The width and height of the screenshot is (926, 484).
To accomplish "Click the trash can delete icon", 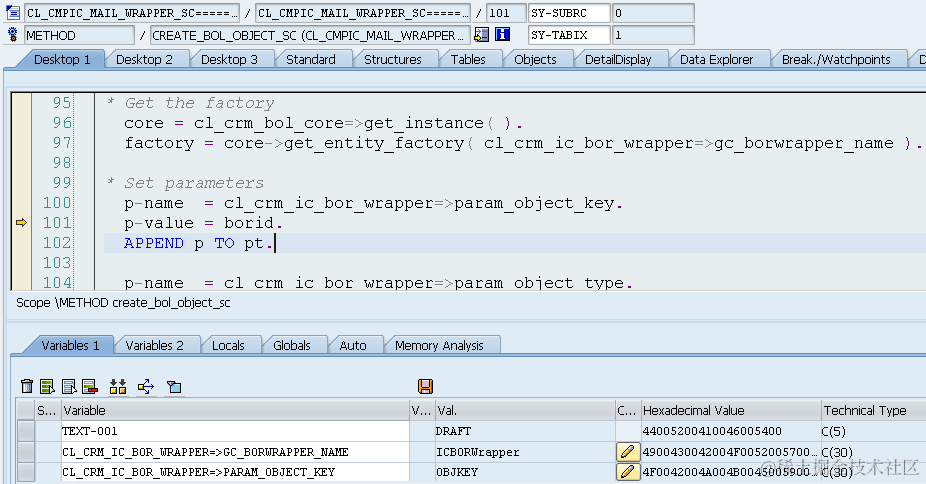I will (x=27, y=387).
